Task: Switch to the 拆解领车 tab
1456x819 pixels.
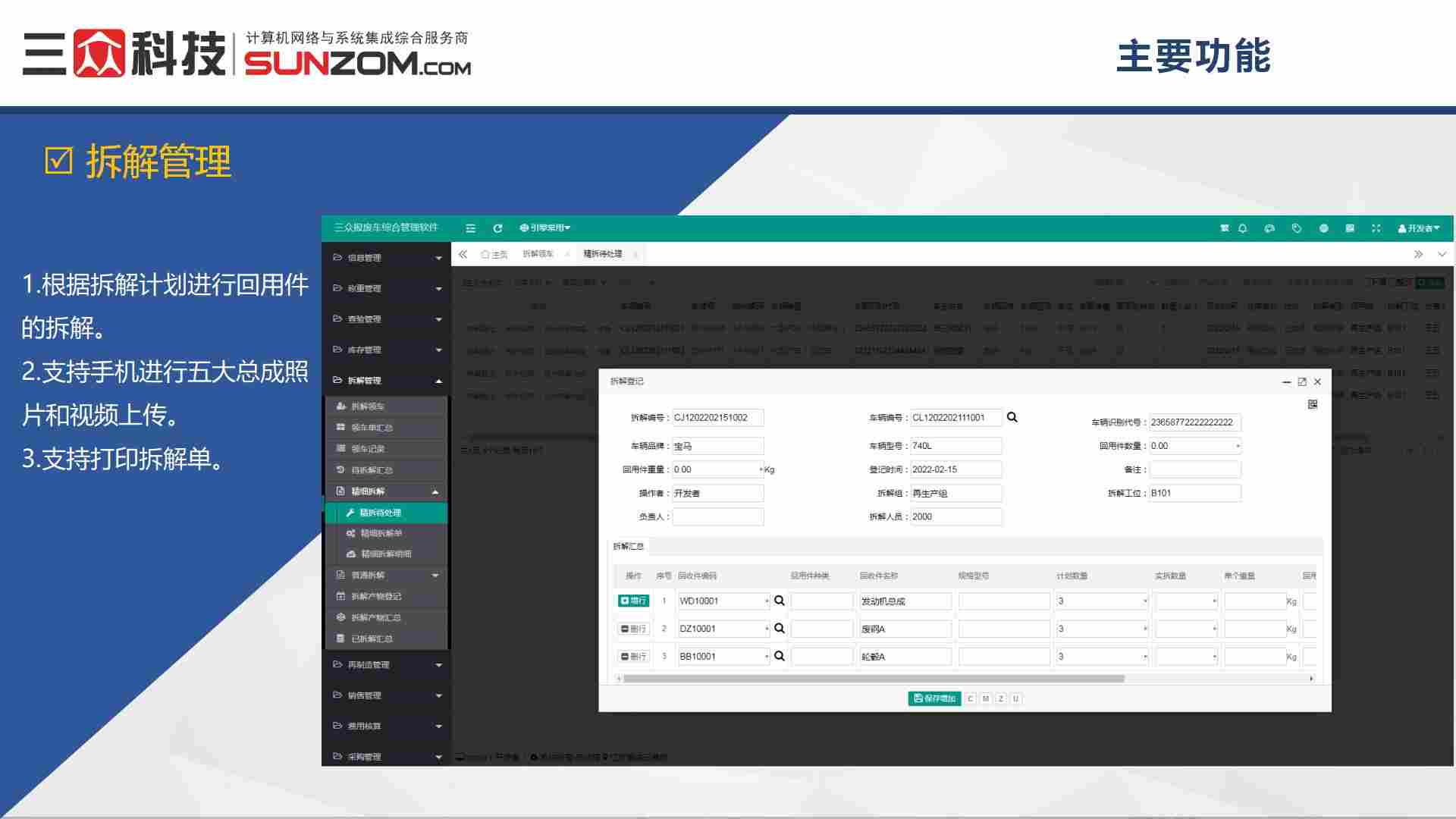Action: point(538,254)
